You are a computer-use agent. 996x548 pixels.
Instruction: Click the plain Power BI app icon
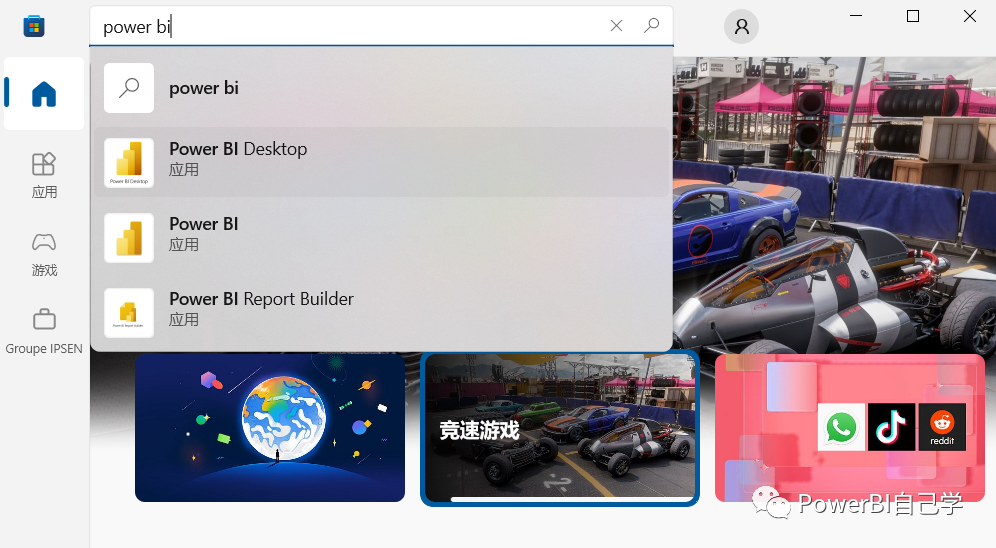129,237
